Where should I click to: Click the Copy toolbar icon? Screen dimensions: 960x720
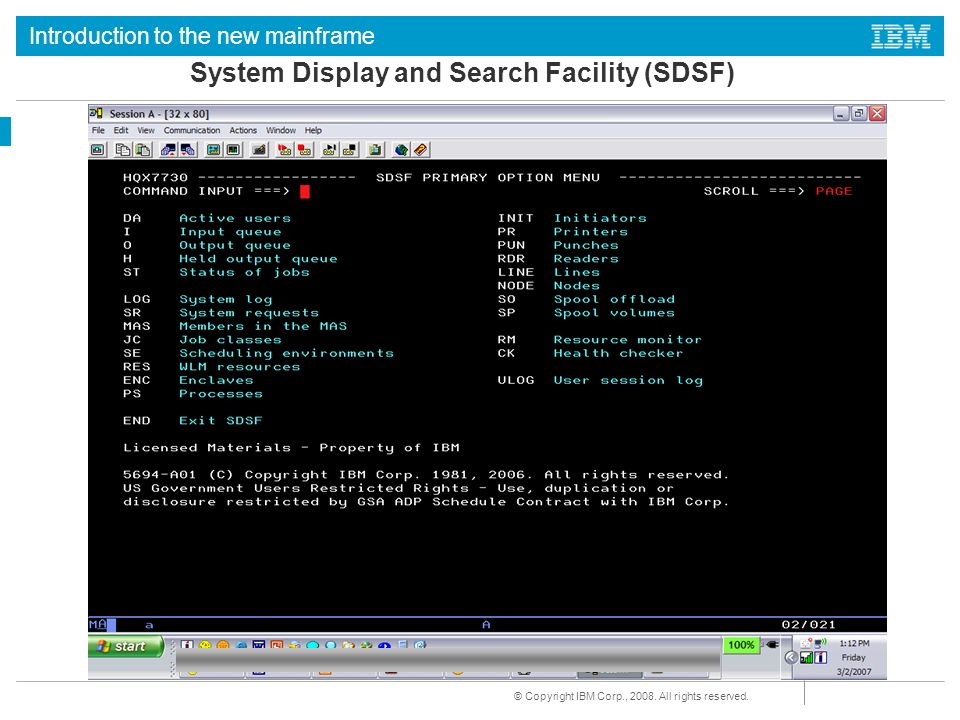122,149
